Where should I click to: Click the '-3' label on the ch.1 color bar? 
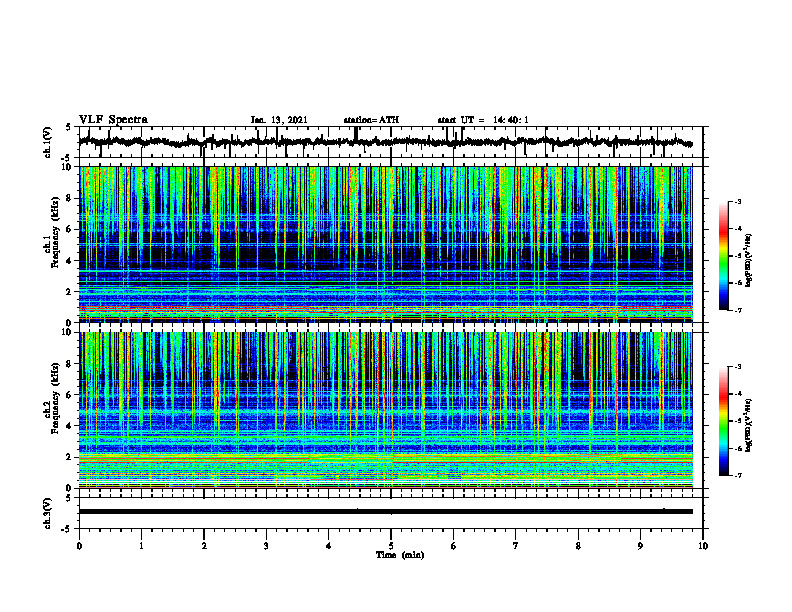(738, 201)
